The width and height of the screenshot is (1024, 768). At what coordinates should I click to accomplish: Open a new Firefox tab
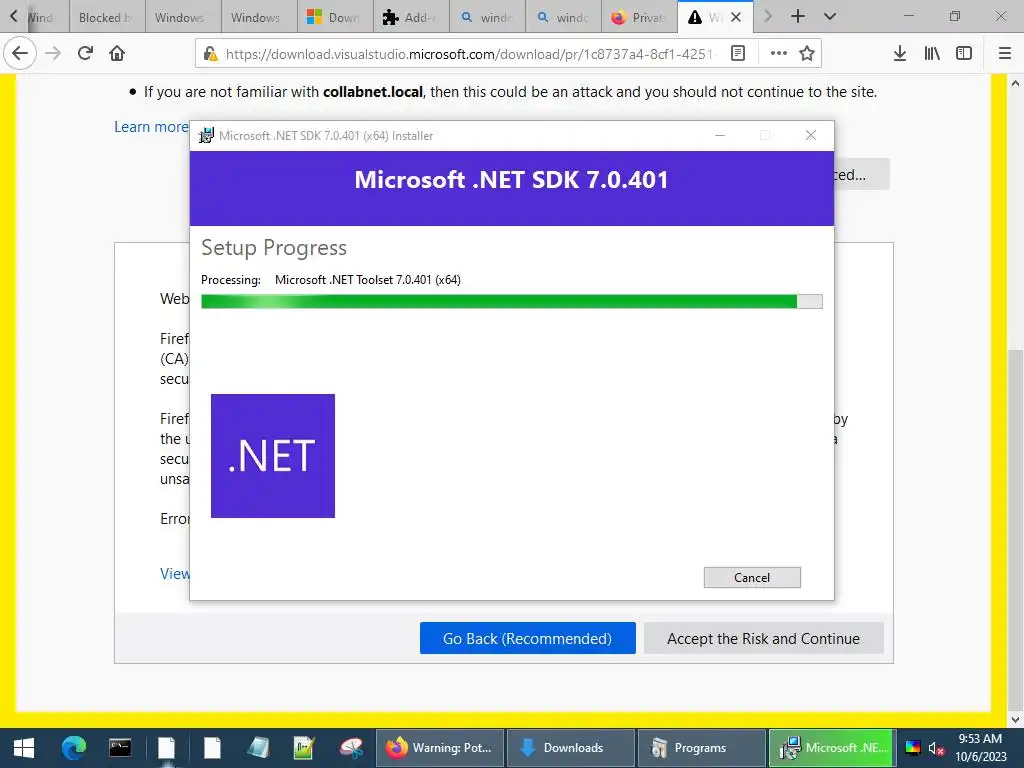click(x=798, y=16)
